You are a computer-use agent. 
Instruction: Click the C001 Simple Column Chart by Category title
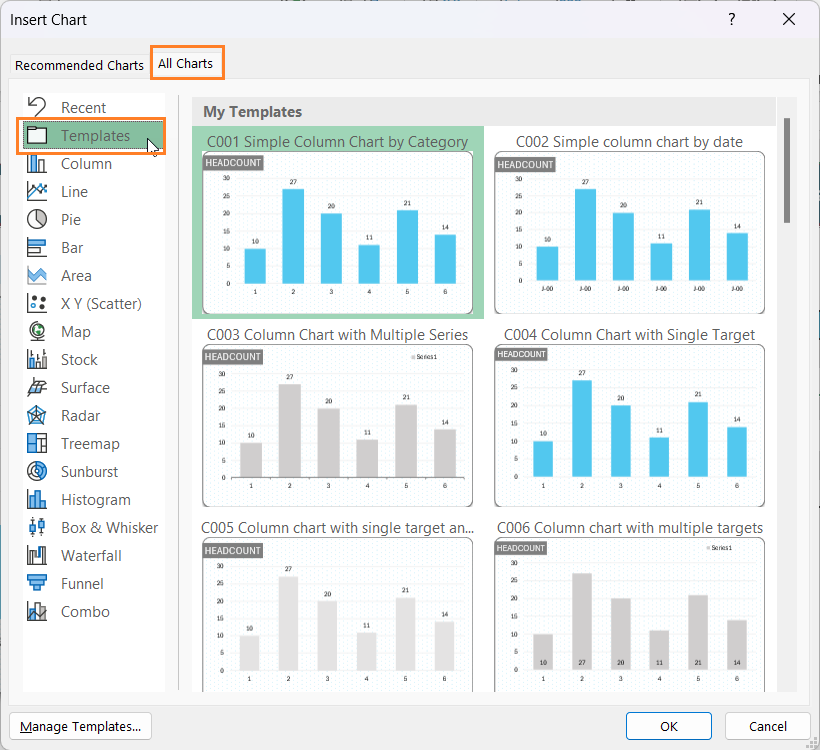coord(337,142)
